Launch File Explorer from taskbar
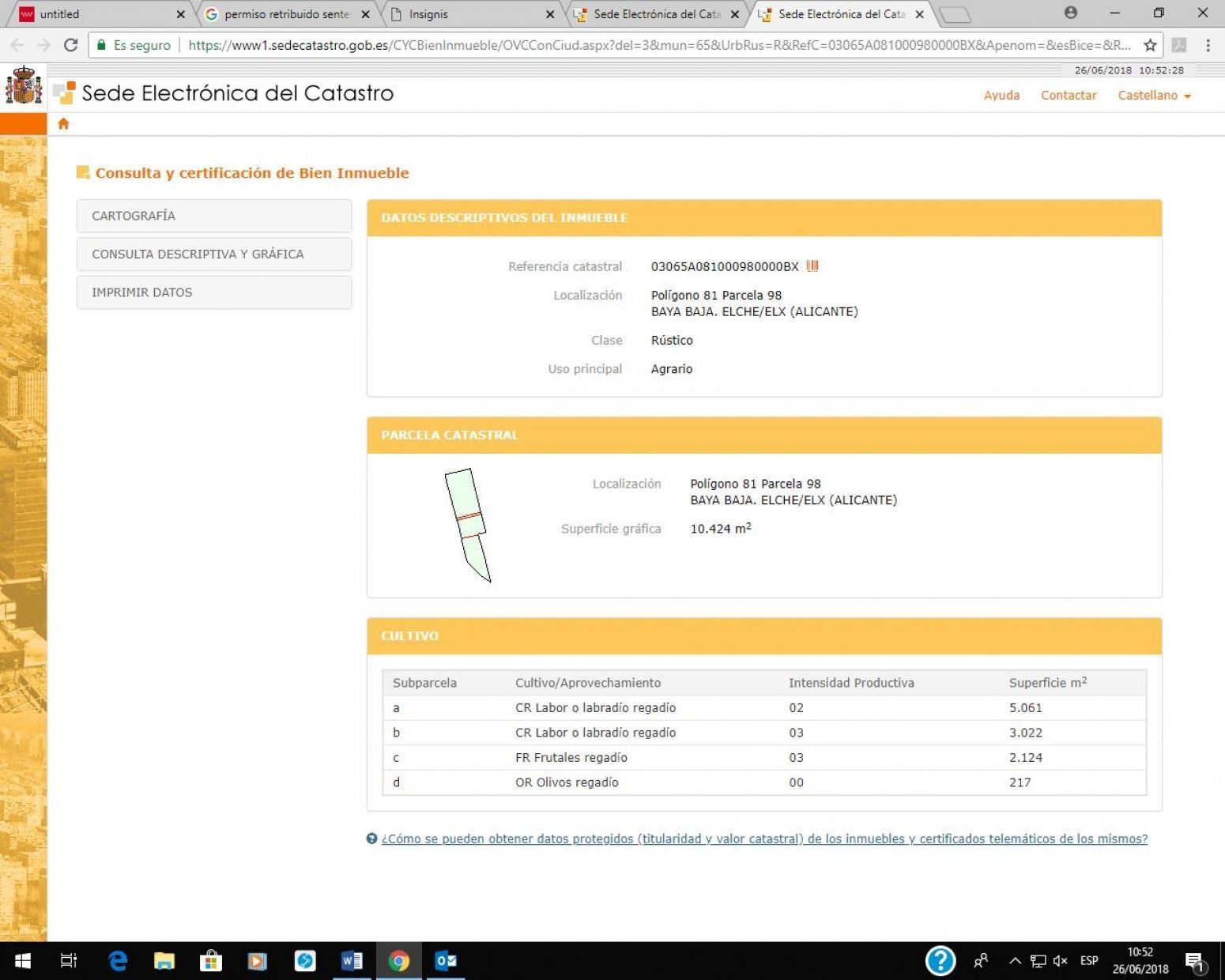Viewport: 1225px width, 980px height. point(164,960)
